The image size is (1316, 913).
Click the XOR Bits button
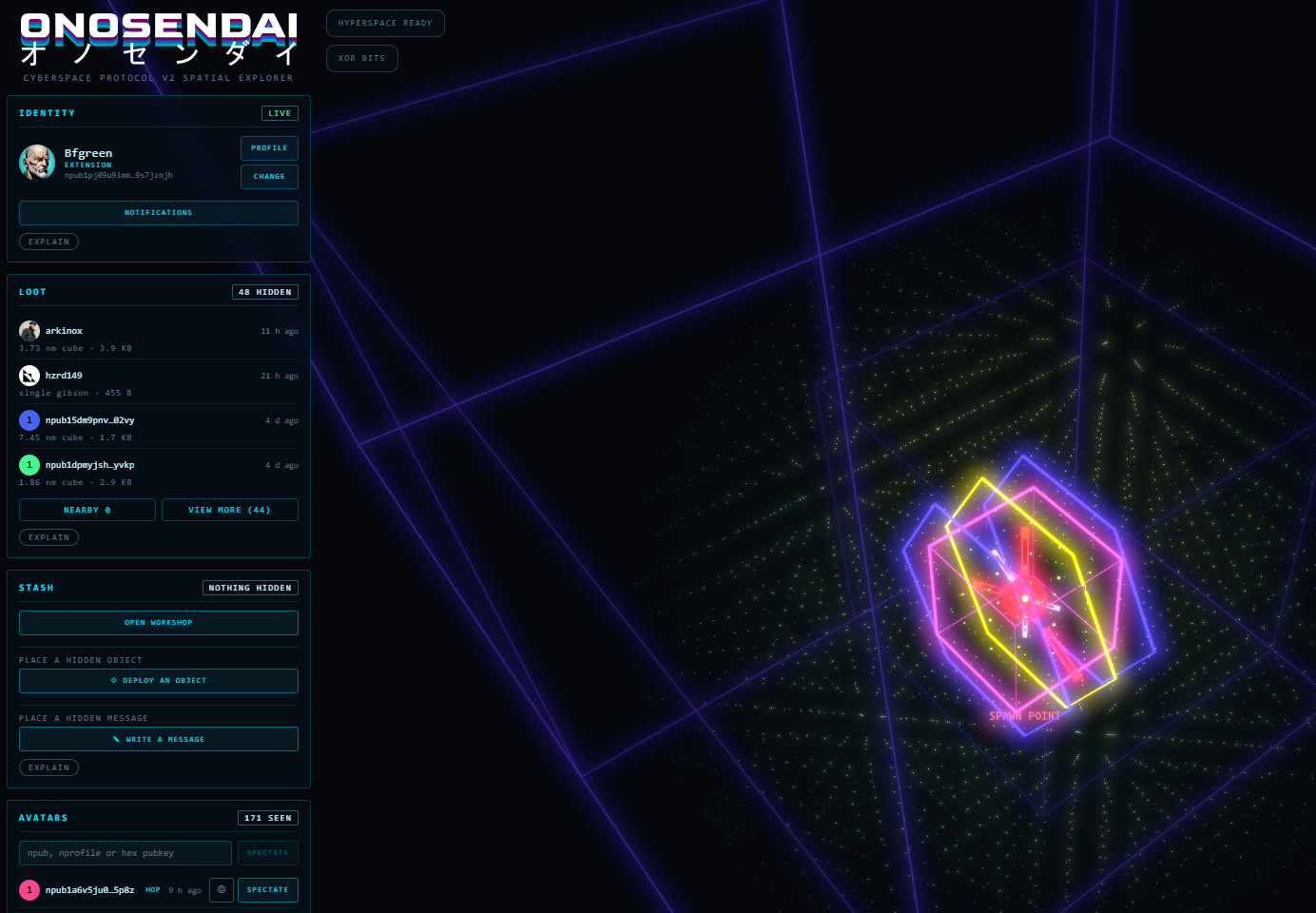tap(362, 58)
